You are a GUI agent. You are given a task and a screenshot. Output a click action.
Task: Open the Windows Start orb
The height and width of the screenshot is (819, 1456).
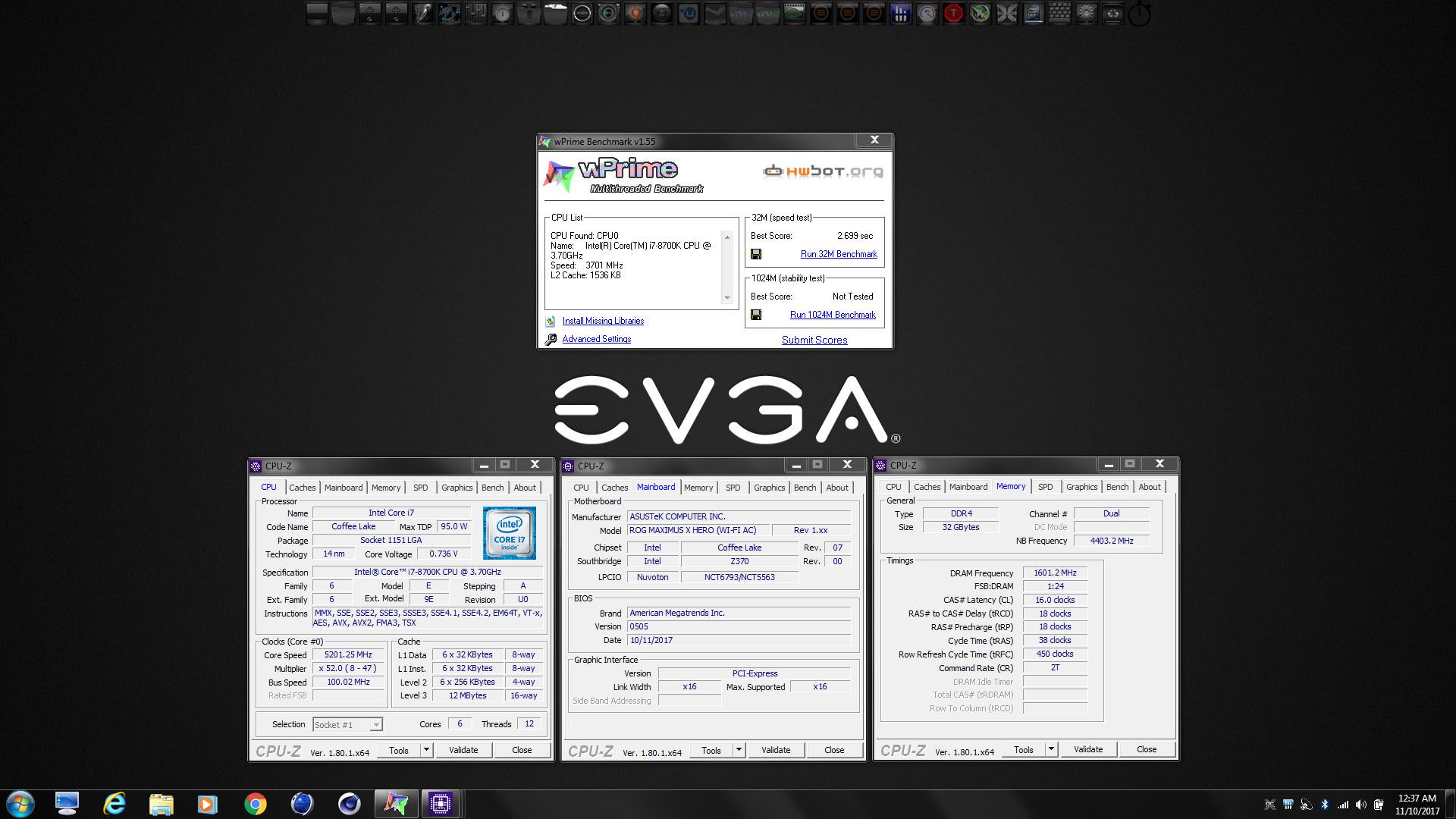click(20, 804)
